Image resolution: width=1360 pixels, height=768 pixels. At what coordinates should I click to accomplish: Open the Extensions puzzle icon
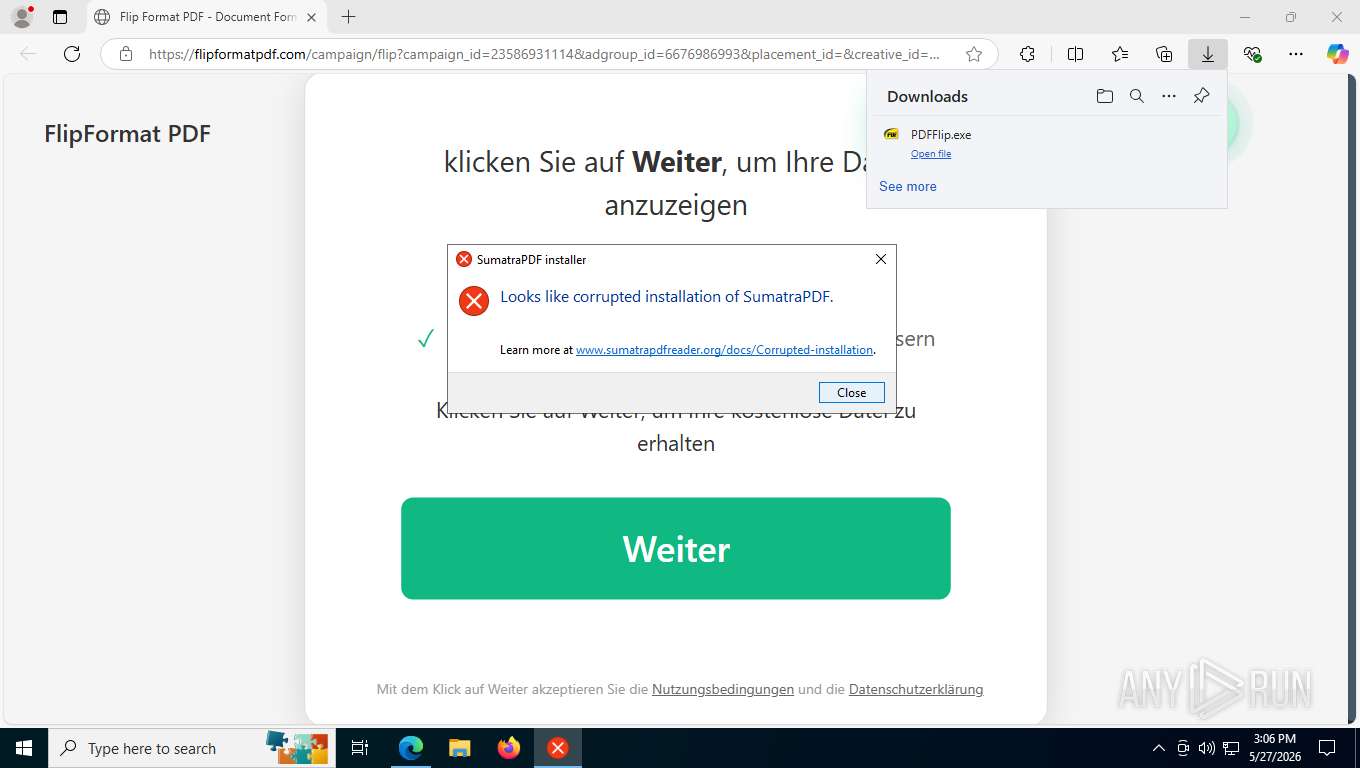pos(1027,54)
